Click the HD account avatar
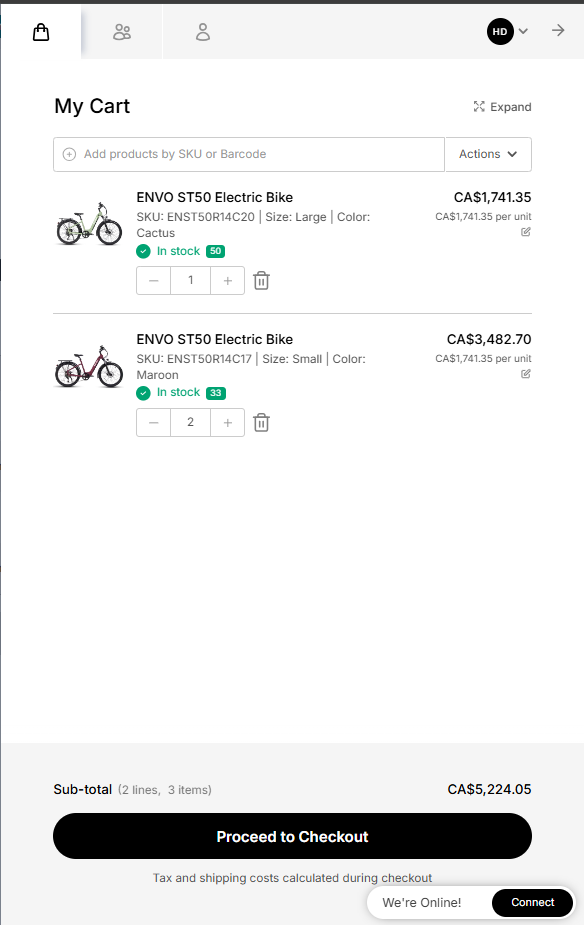Viewport: 584px width, 925px height. (x=500, y=31)
